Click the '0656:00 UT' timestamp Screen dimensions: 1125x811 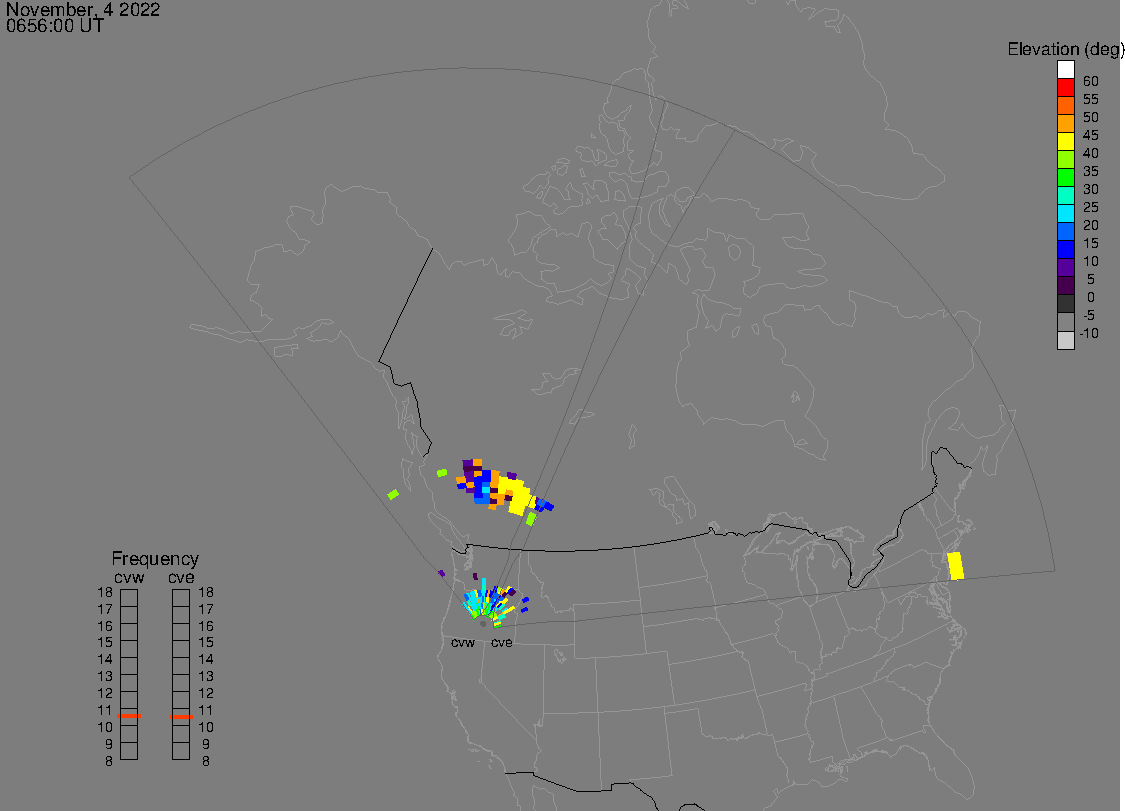click(55, 27)
